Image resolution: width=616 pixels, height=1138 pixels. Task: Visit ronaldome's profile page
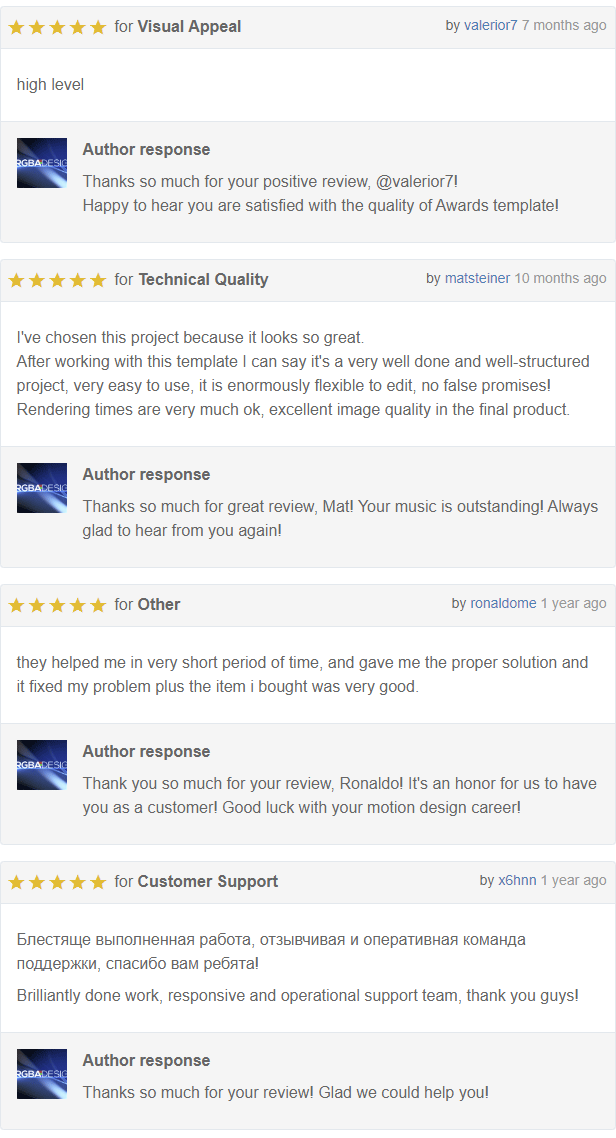[x=504, y=604]
